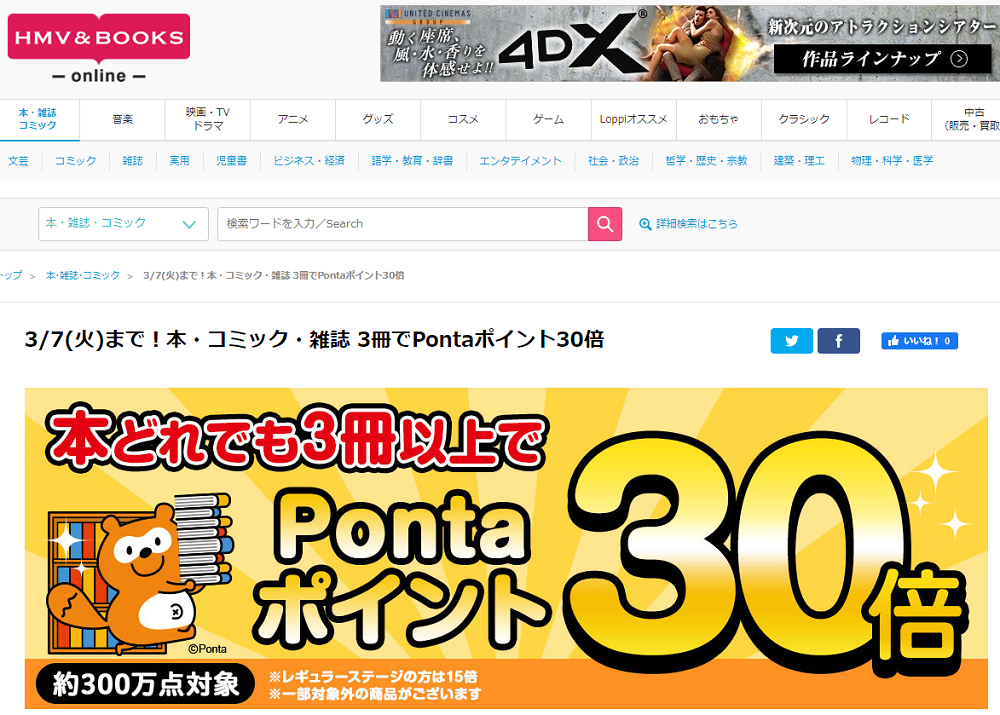The image size is (1000, 715).
Task: Select the アニメ main tab
Action: 293,119
